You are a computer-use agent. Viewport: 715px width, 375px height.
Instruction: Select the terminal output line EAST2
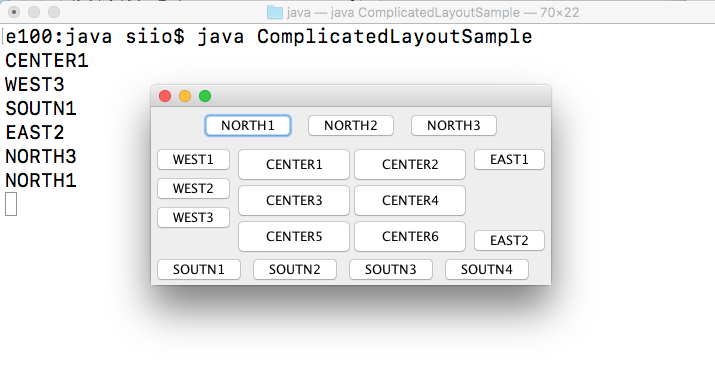tap(35, 133)
